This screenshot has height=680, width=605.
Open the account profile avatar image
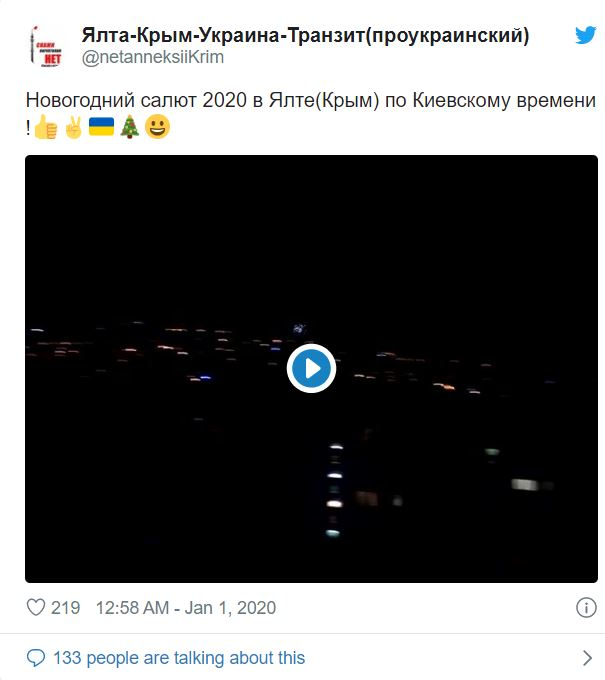(x=46, y=46)
